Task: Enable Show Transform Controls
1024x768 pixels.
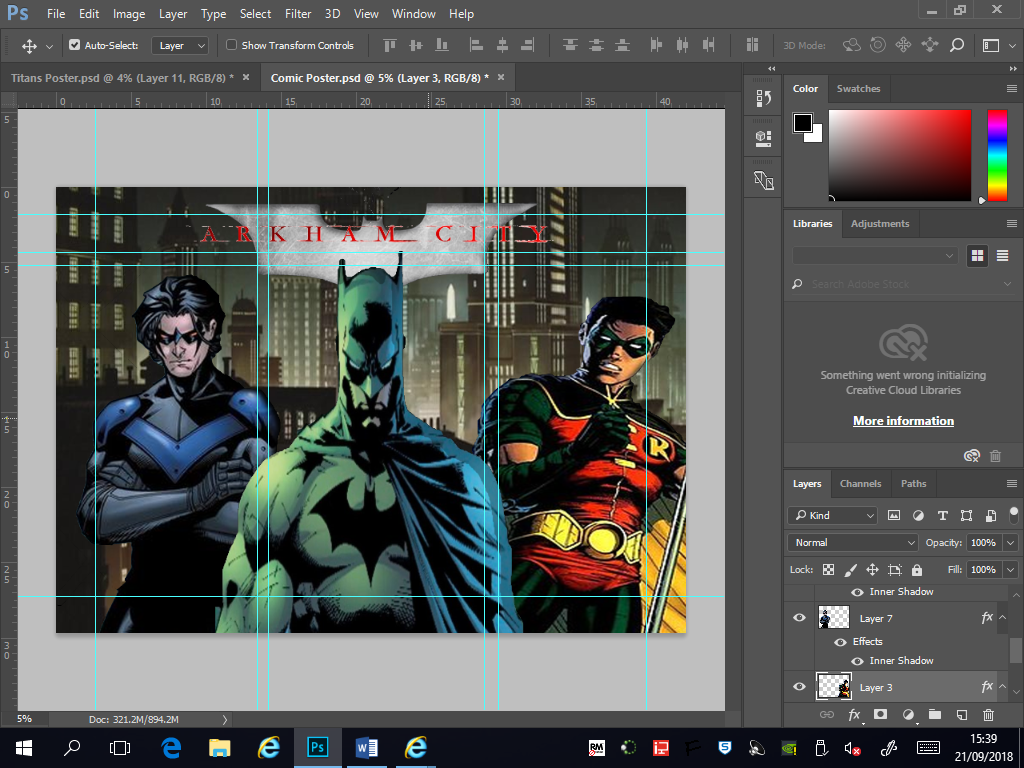Action: click(x=232, y=45)
